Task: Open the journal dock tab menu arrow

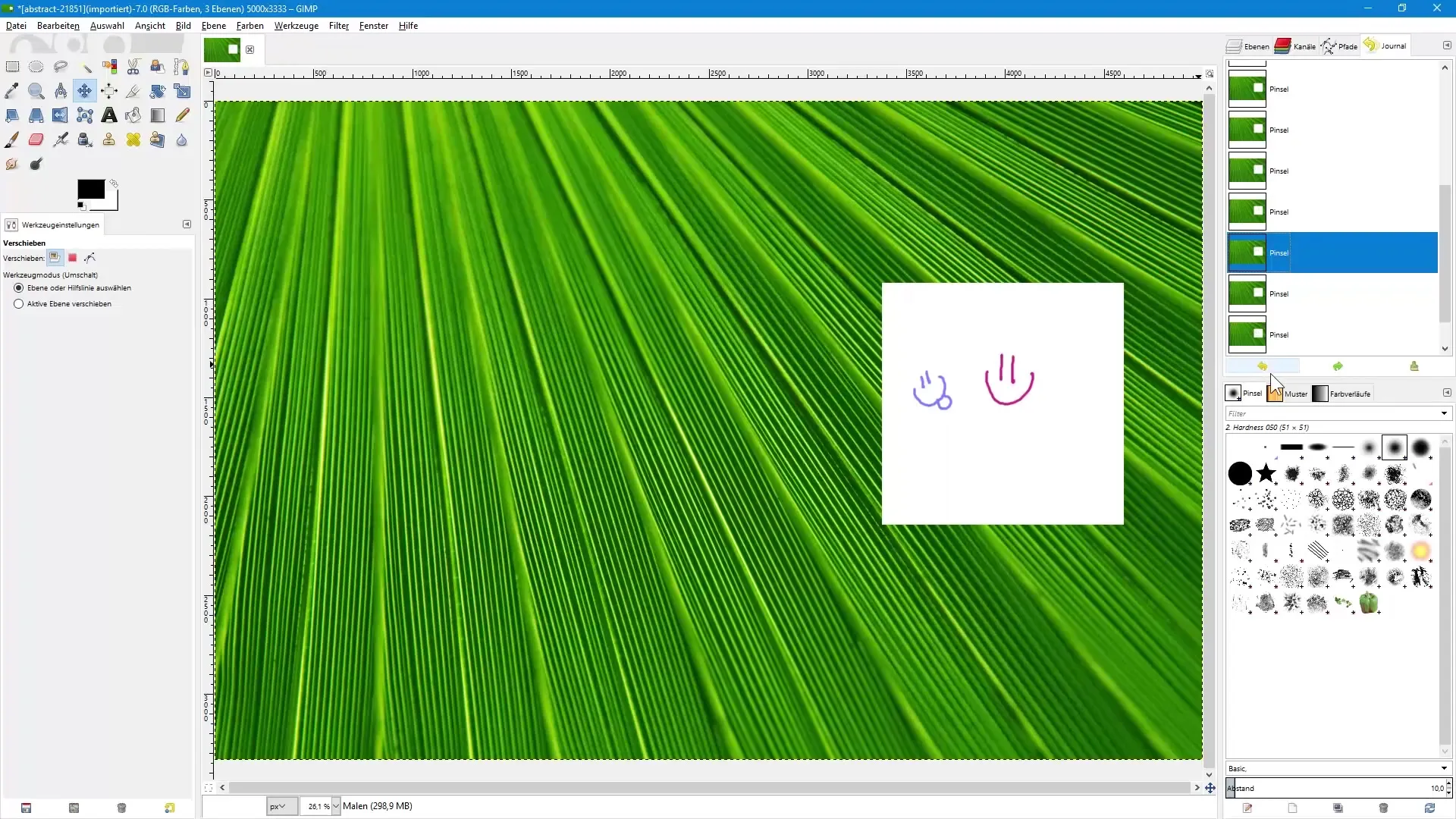Action: point(1447,45)
